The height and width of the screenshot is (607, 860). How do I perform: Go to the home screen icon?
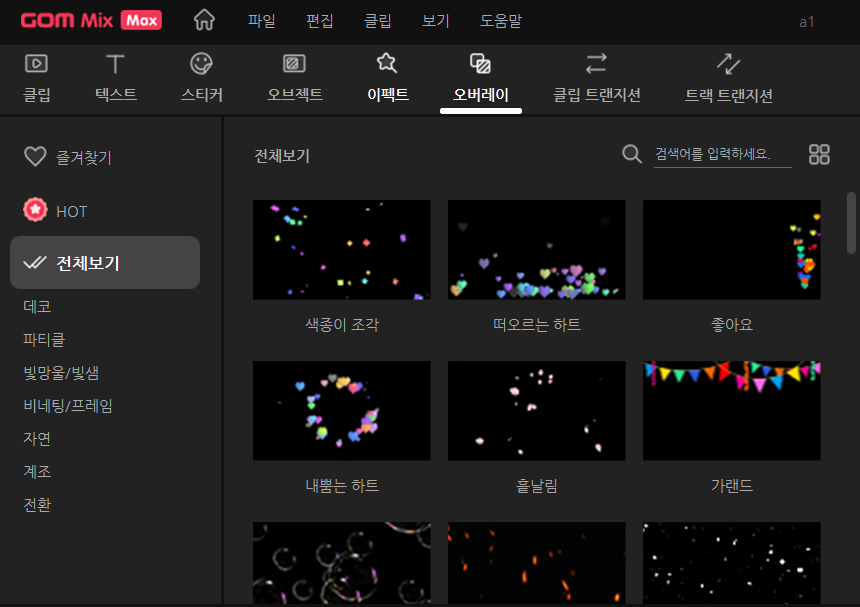[x=204, y=20]
